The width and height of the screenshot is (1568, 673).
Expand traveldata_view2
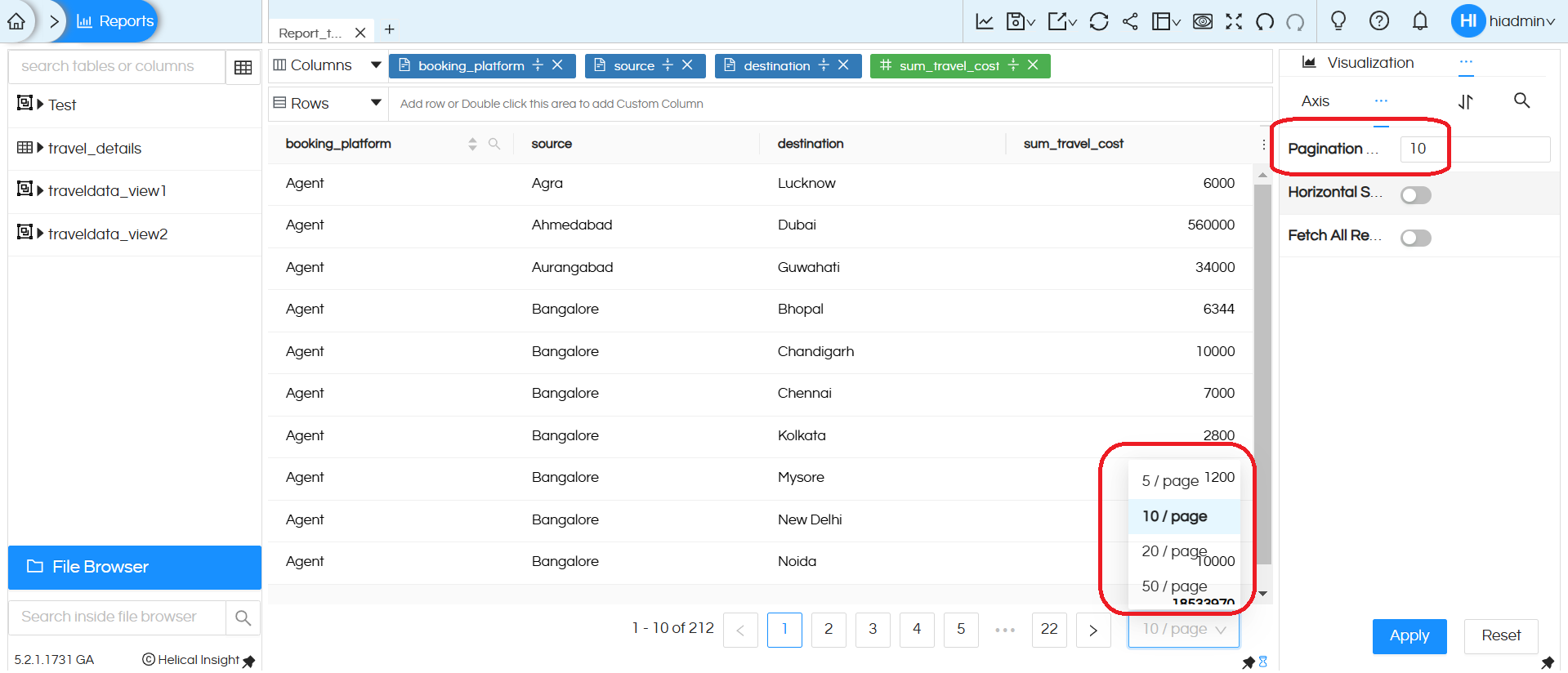pyautogui.click(x=40, y=234)
